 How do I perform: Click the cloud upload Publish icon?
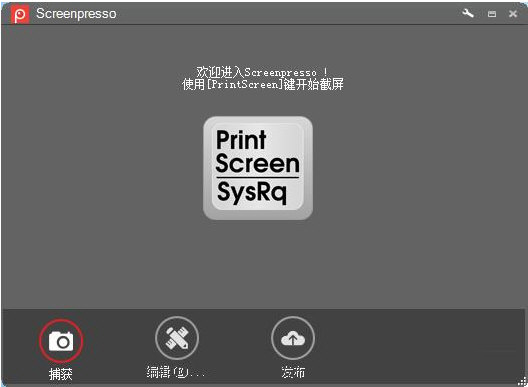(293, 338)
